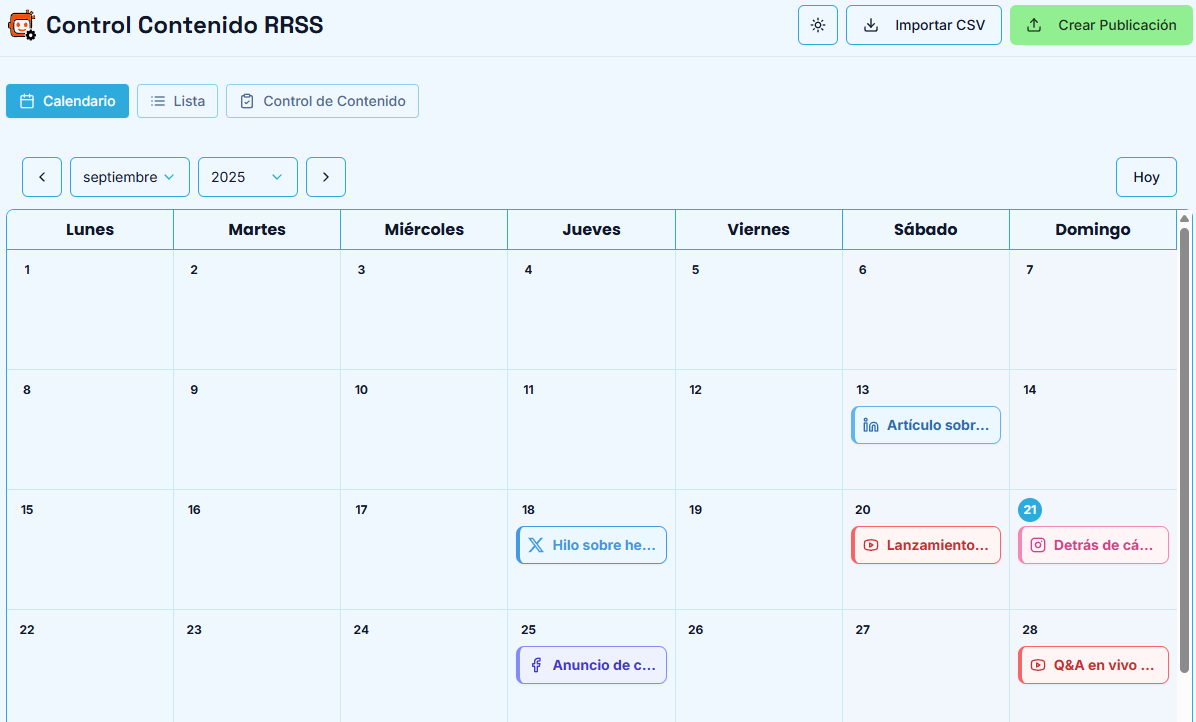Screen dimensions: 1196x722
Task: Click the Instagram icon on Detrás de cámaras post
Action: (1038, 545)
